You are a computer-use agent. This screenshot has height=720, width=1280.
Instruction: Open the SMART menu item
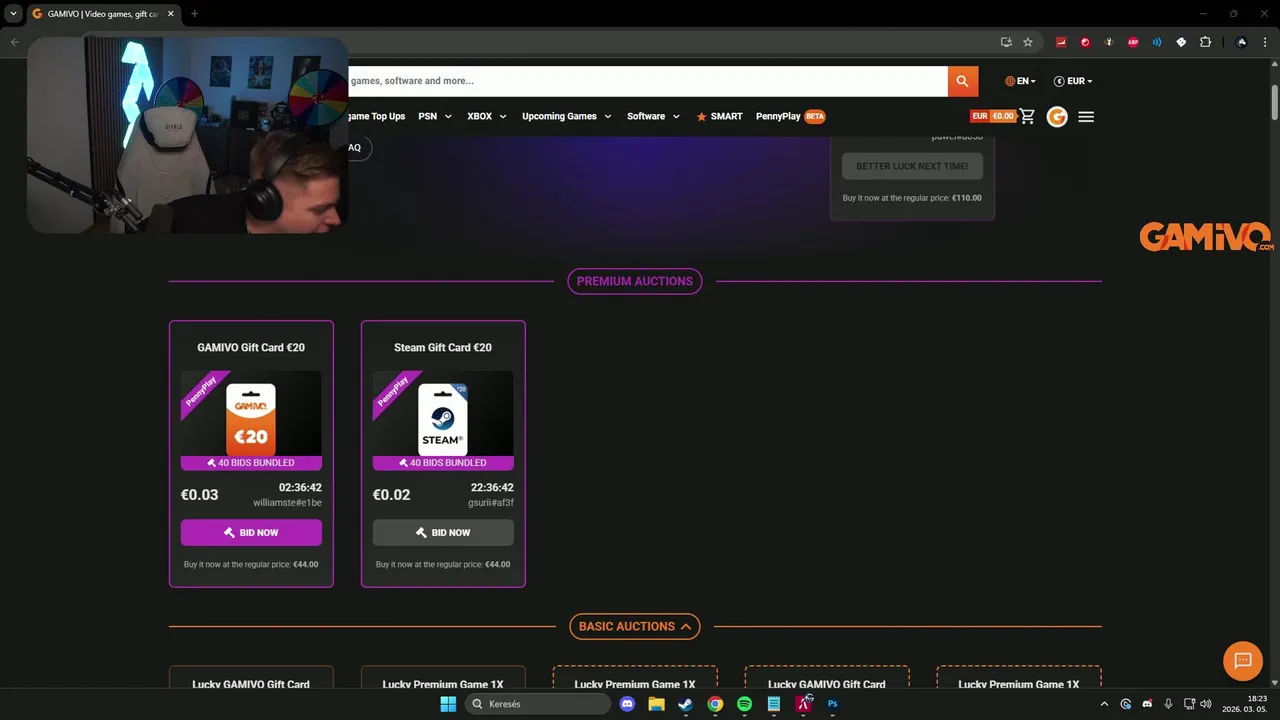pyautogui.click(x=719, y=116)
